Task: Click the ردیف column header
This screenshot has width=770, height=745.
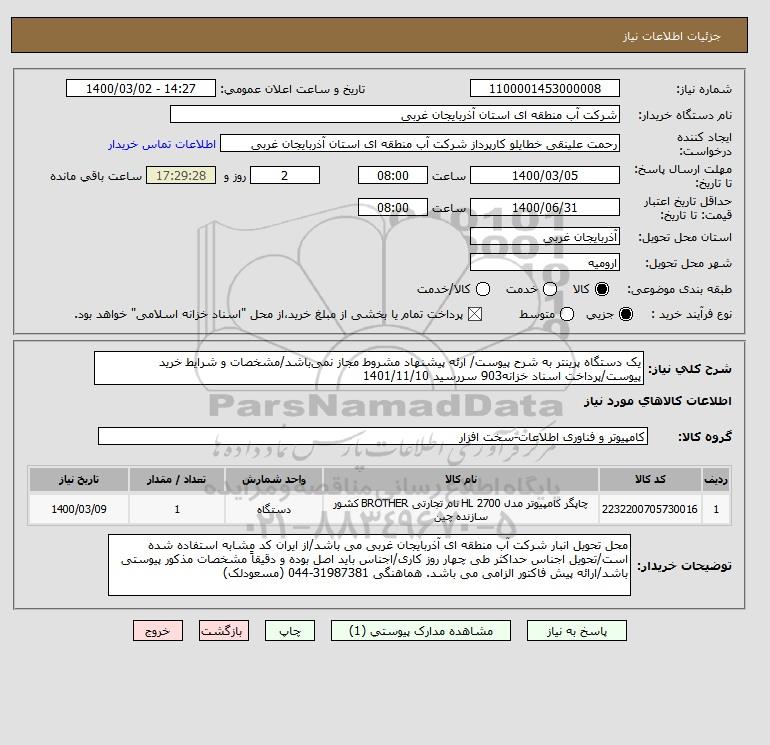Action: (x=716, y=479)
